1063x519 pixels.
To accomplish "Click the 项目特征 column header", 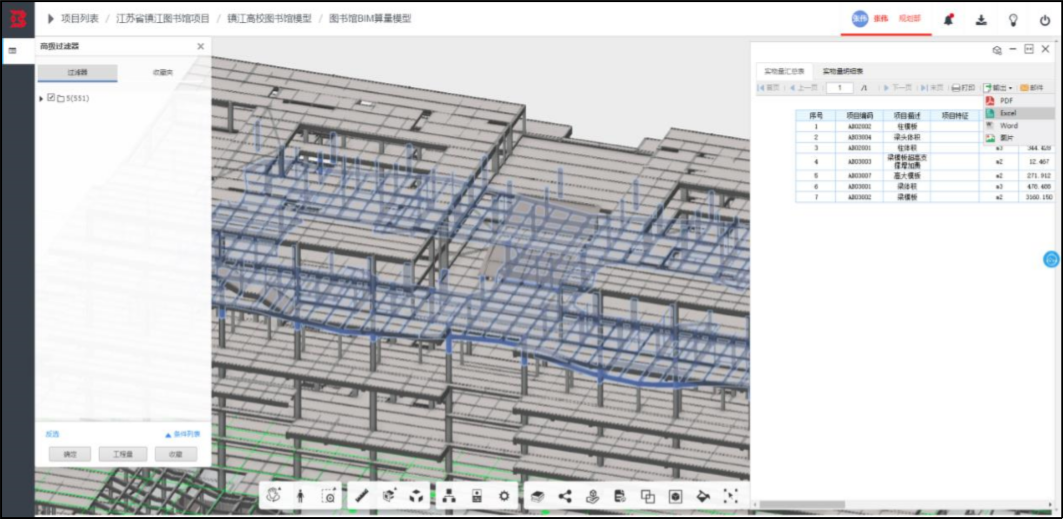I will 954,115.
